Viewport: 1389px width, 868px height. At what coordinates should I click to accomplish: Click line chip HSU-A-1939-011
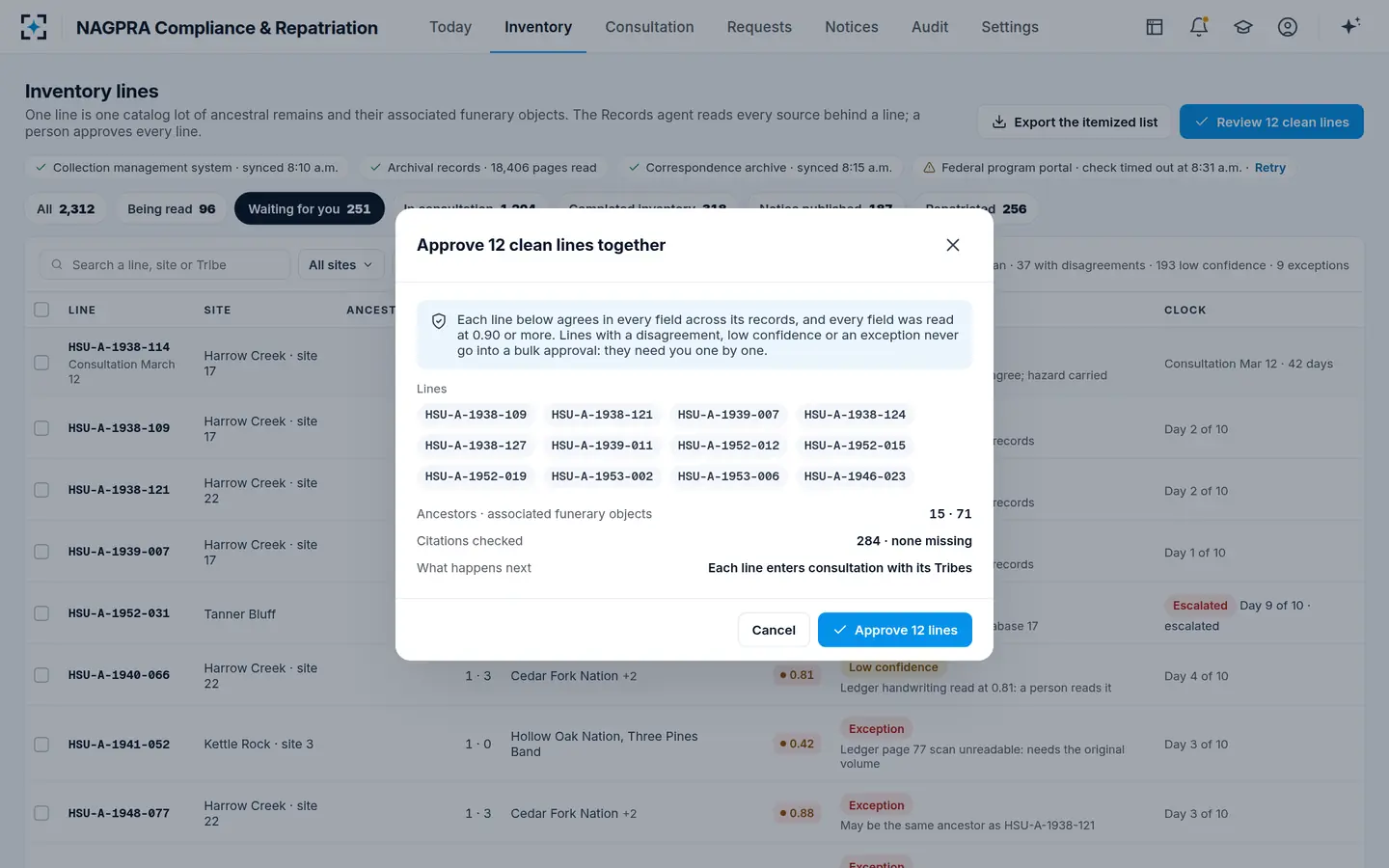tap(602, 446)
